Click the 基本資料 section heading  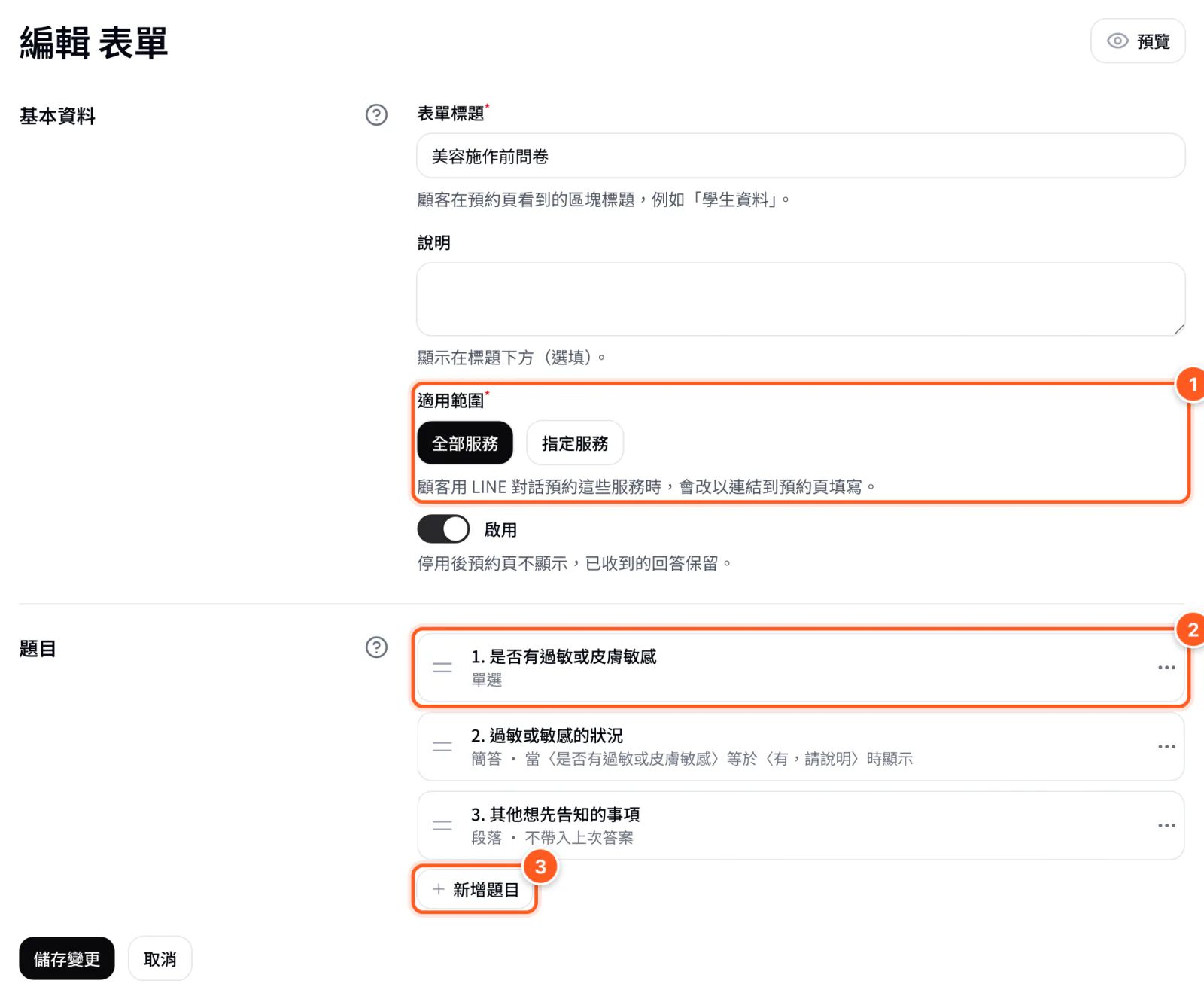coord(57,116)
